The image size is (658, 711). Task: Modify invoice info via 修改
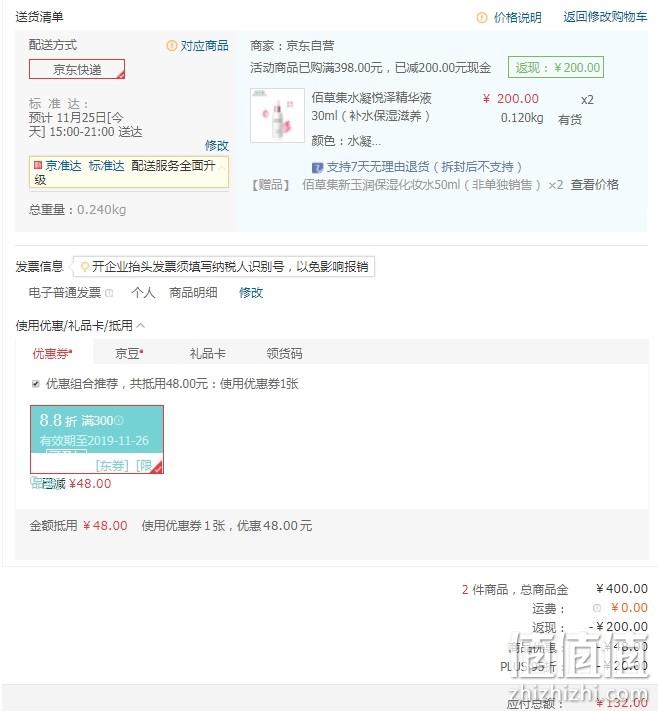251,292
